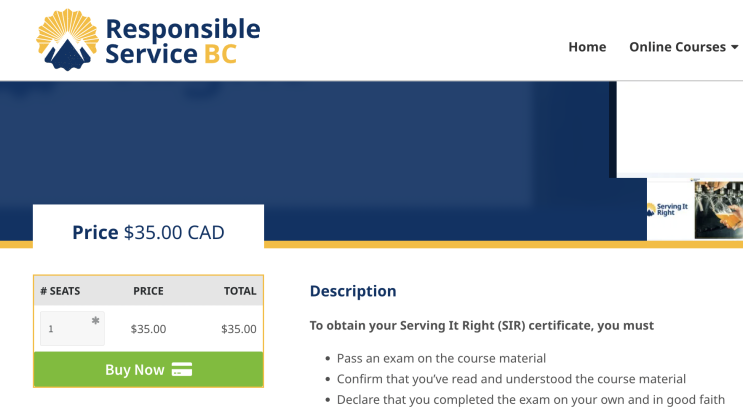Click the small mountain icon beside Serving It Right
Image resolution: width=743 pixels, height=414 pixels.
click(x=651, y=209)
